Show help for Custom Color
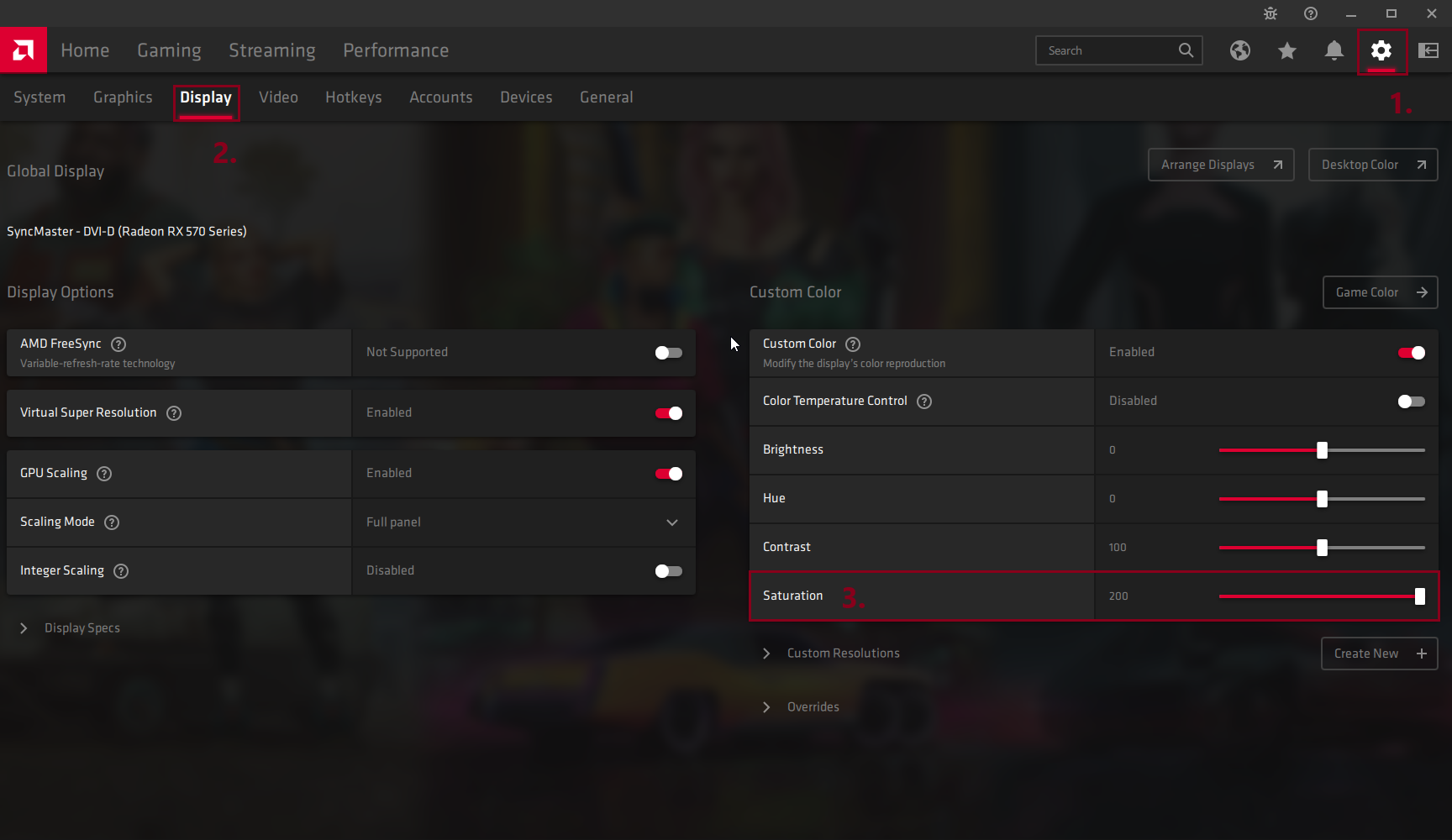The height and width of the screenshot is (840, 1452). (853, 344)
